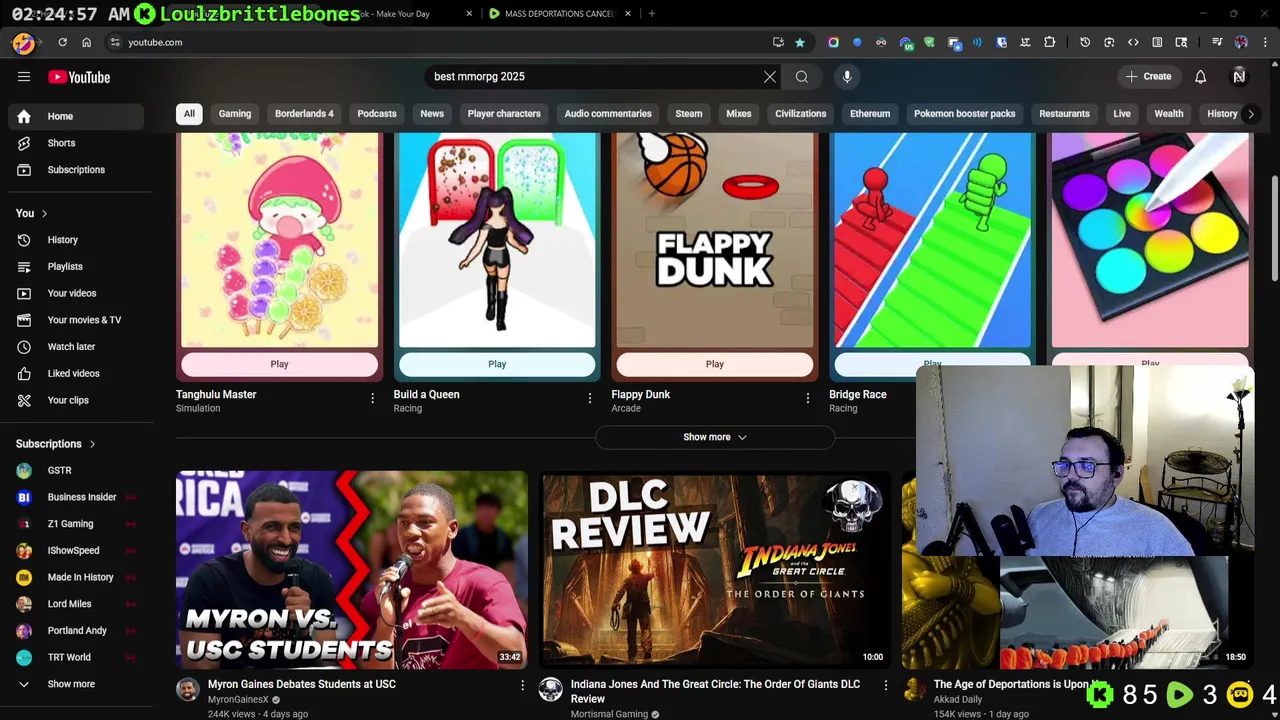Screen dimensions: 1280x720
Task: Open Liked videos
Action: (76, 373)
